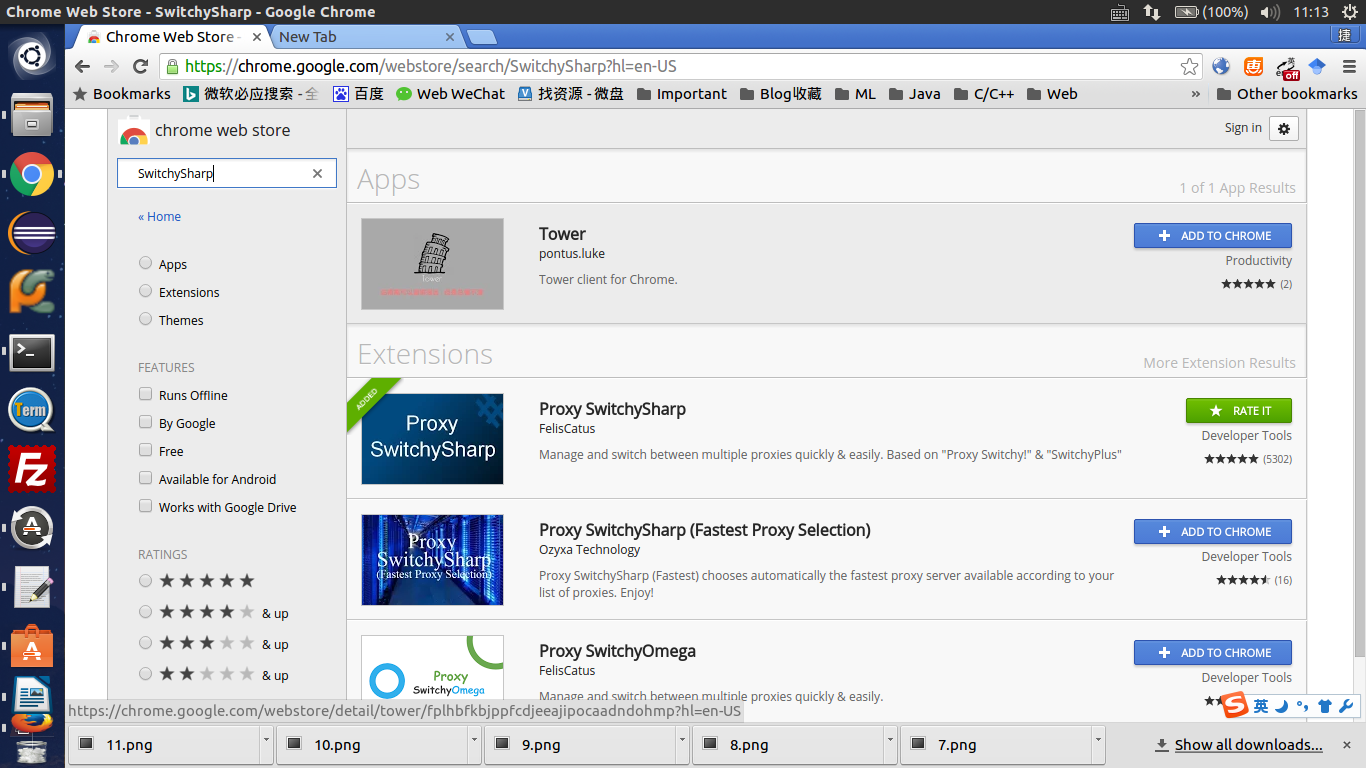Add Proxy SwitchySharp (Fastest Proxy Selection) to Chrome
The width and height of the screenshot is (1366, 768).
pos(1212,532)
